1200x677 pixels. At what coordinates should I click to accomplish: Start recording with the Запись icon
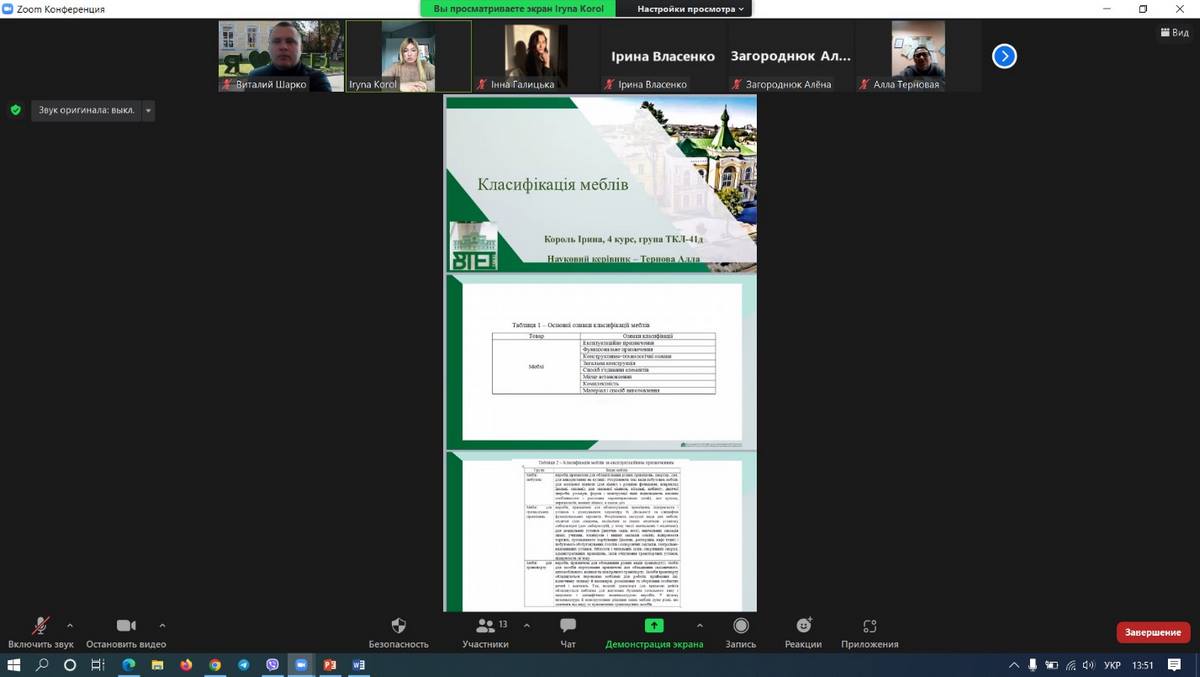tap(740, 626)
